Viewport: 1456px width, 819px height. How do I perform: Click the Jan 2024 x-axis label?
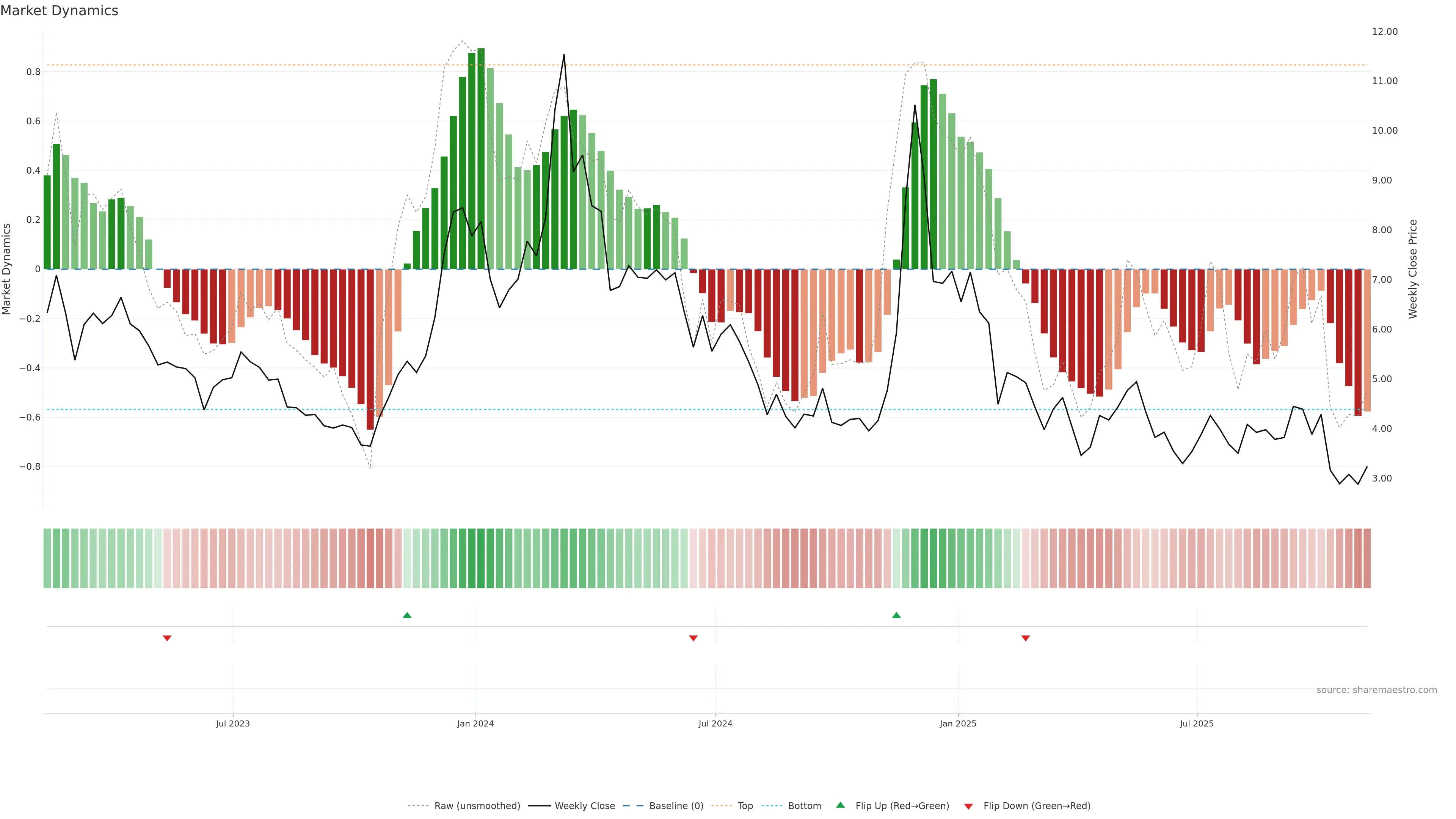pyautogui.click(x=475, y=723)
